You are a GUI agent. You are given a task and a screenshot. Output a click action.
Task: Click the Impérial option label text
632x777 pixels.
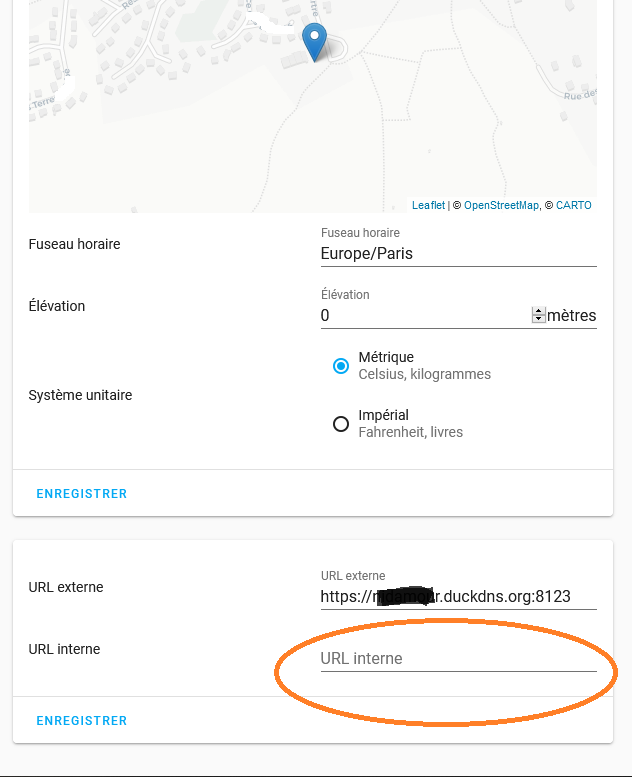click(x=384, y=415)
